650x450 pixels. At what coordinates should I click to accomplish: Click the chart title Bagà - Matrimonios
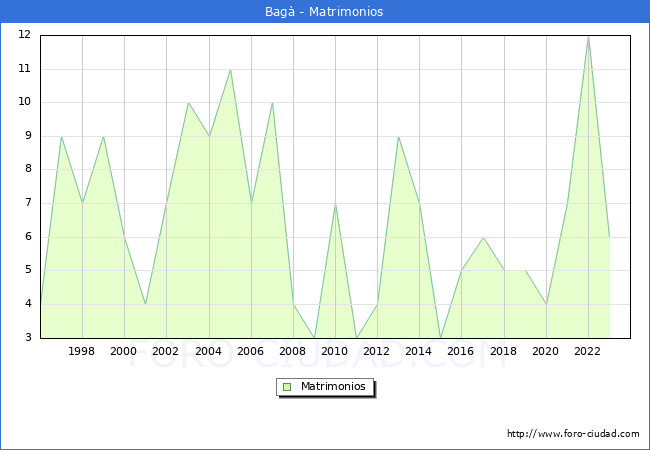click(x=325, y=12)
